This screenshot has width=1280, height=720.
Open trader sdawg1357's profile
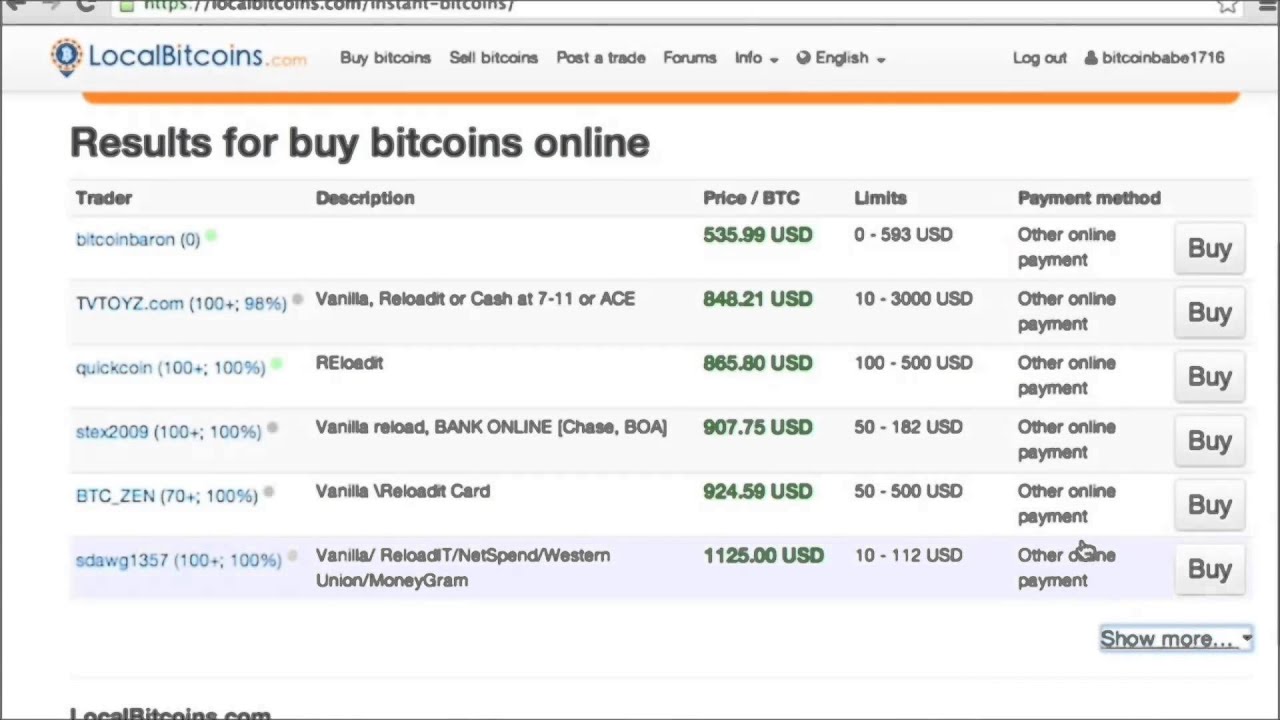point(178,560)
